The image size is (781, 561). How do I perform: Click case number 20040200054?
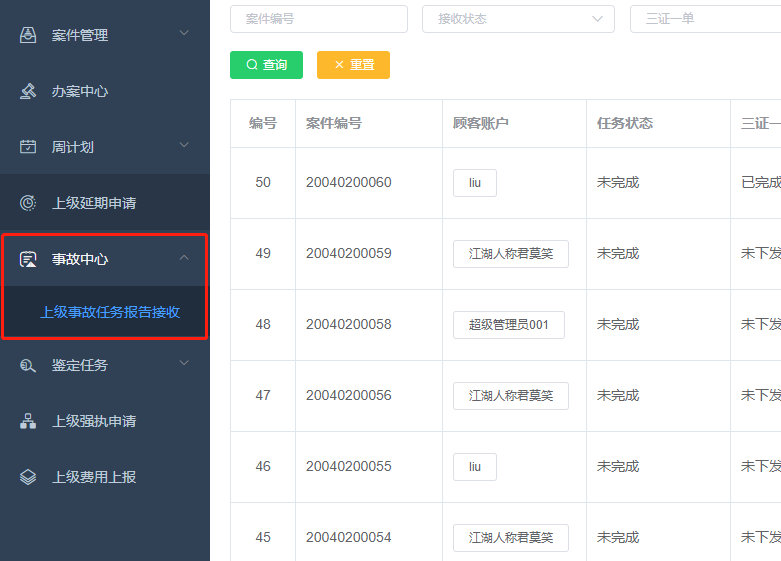pos(349,538)
